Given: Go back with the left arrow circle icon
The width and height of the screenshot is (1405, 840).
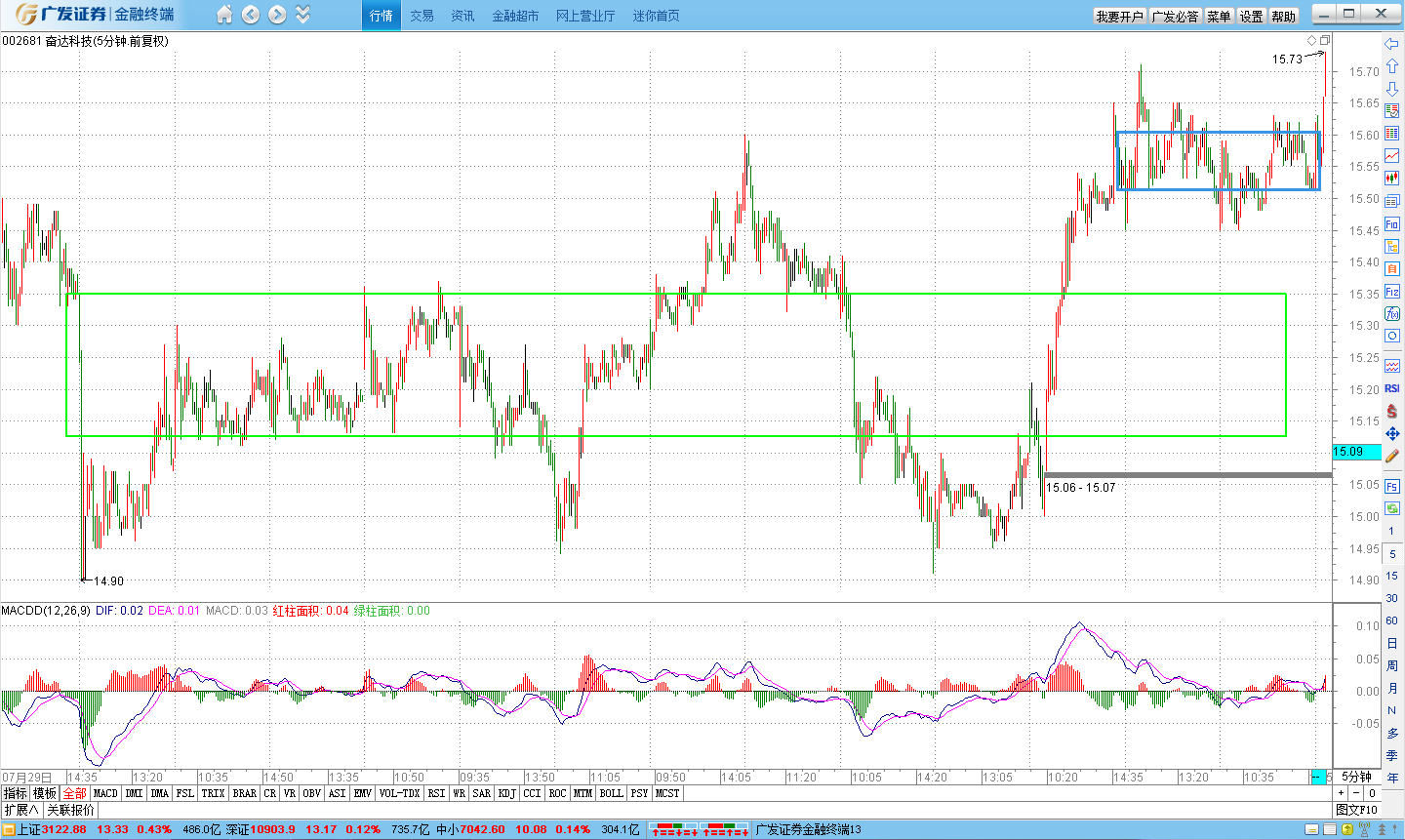Looking at the screenshot, I should click(251, 15).
